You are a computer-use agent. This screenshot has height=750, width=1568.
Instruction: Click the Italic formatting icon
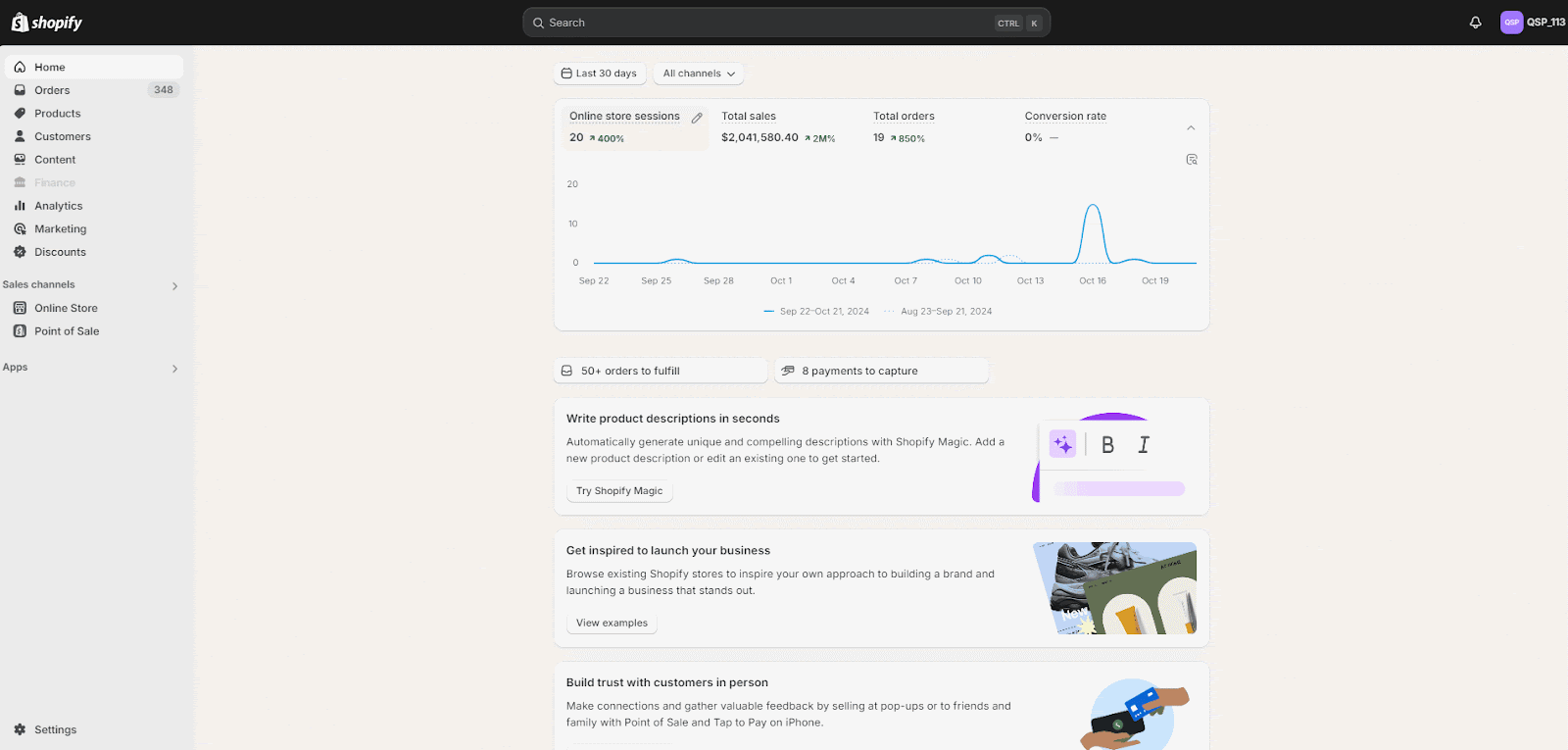click(x=1143, y=445)
